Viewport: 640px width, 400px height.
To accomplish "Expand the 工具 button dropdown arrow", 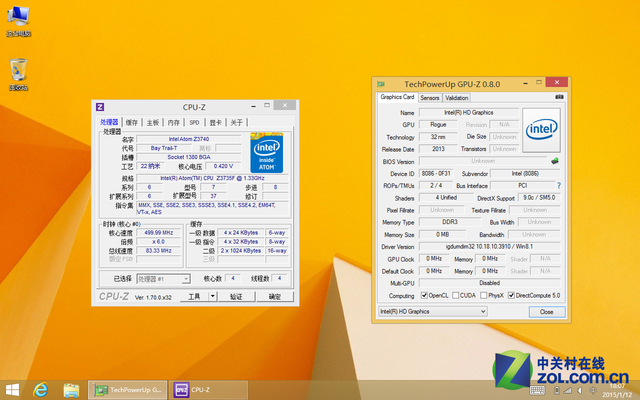I will 213,297.
